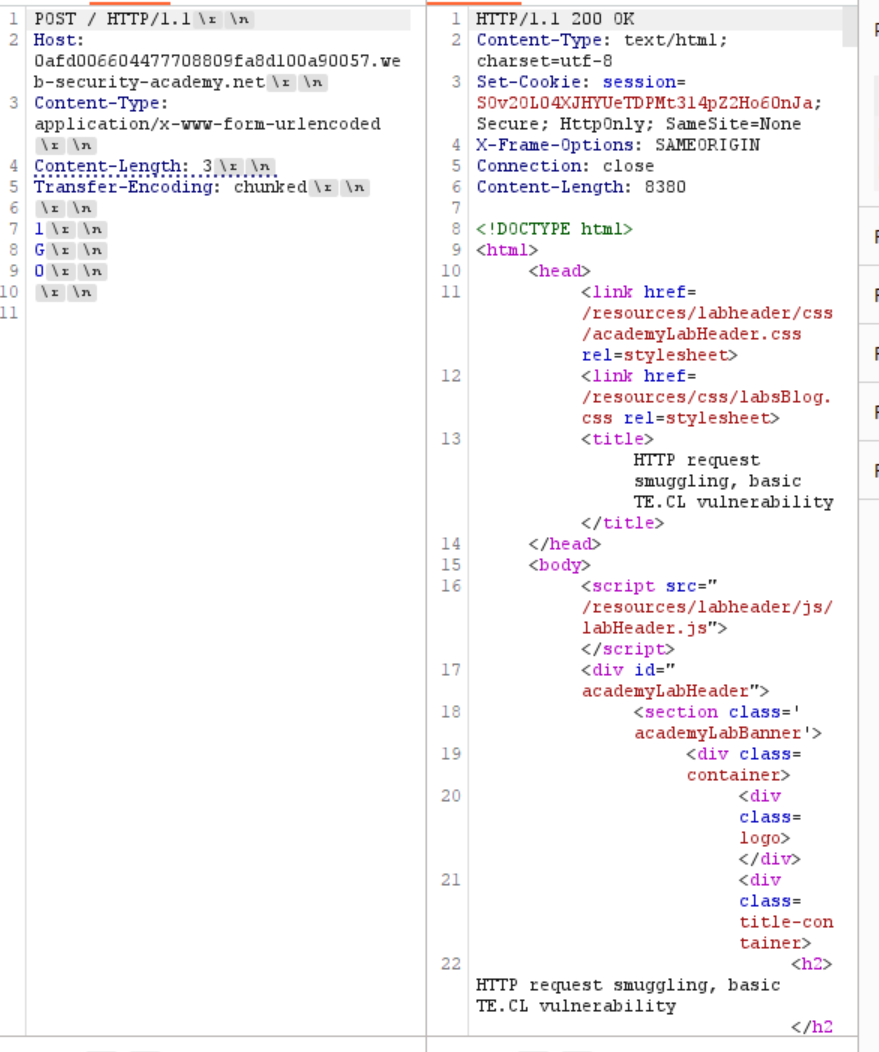Click the terminating '0' chunk on line 9
879x1052 pixels.
pyautogui.click(x=40, y=271)
